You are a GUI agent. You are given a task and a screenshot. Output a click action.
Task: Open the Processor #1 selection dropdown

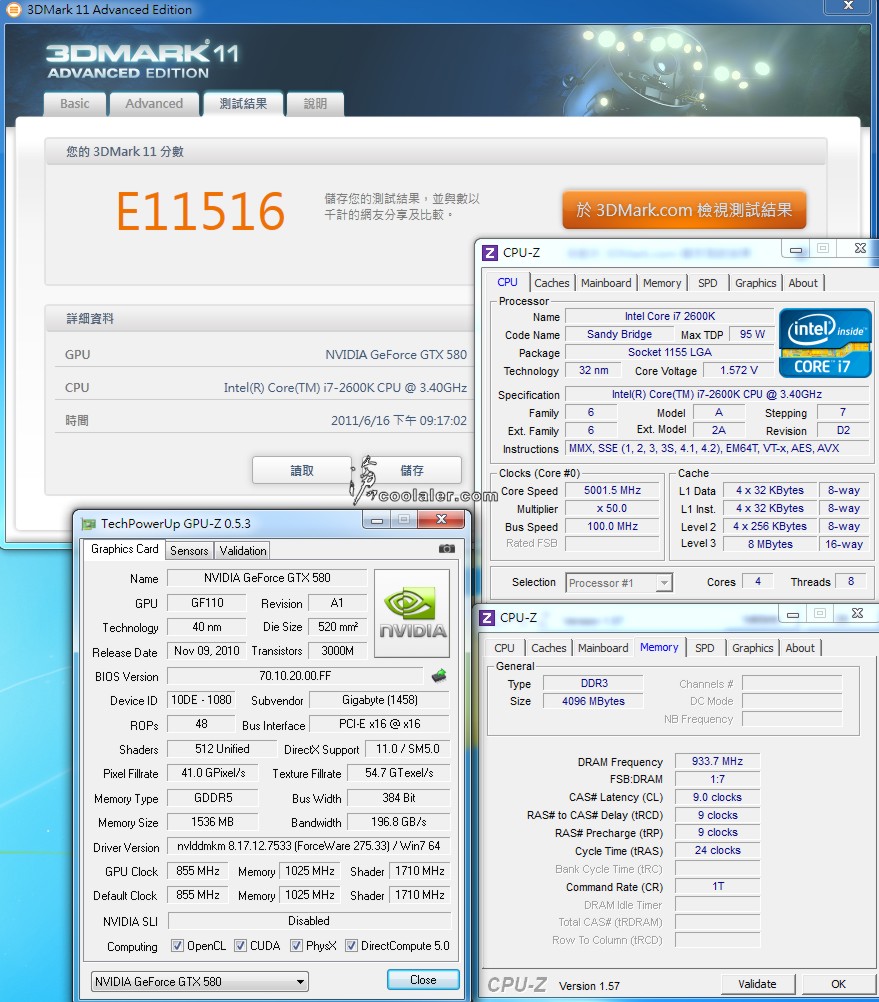619,583
